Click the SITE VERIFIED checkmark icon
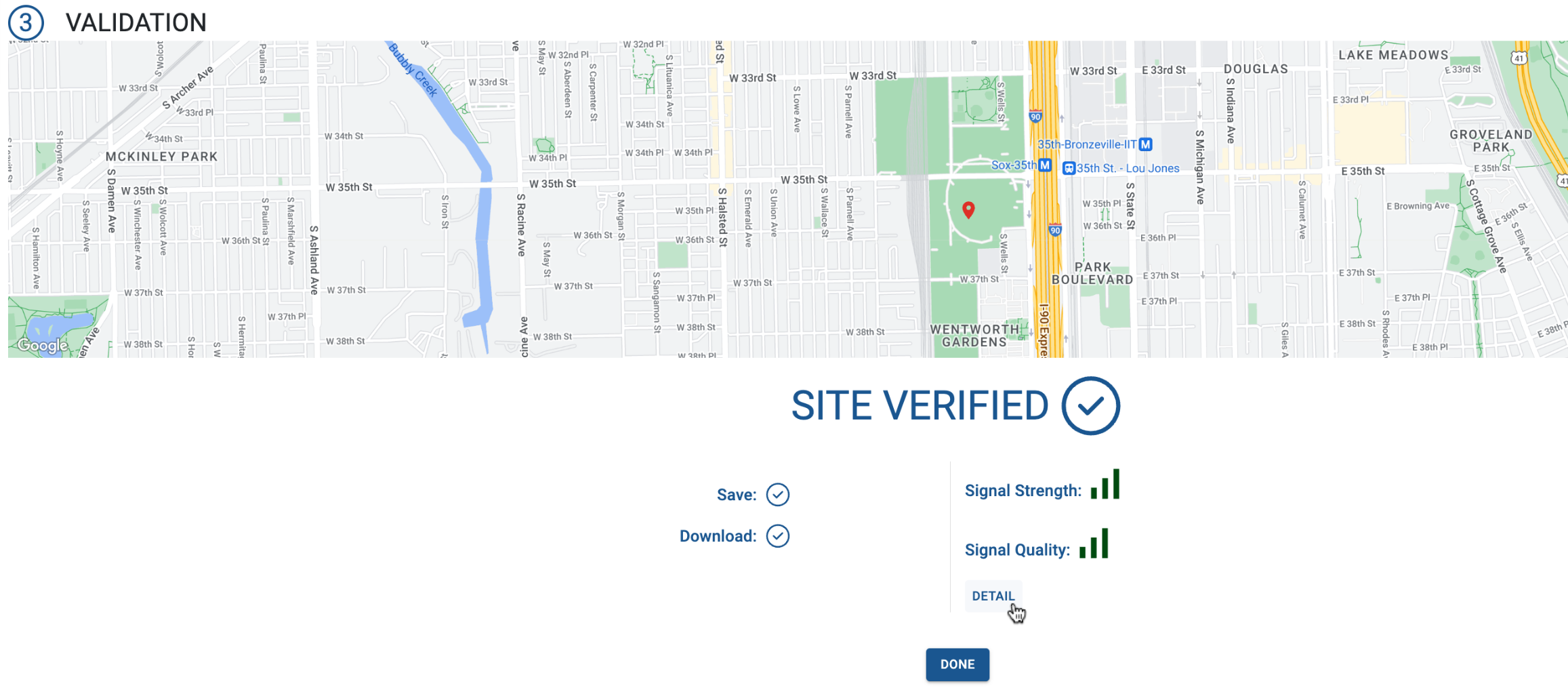This screenshot has height=690, width=1568. coord(1092,405)
